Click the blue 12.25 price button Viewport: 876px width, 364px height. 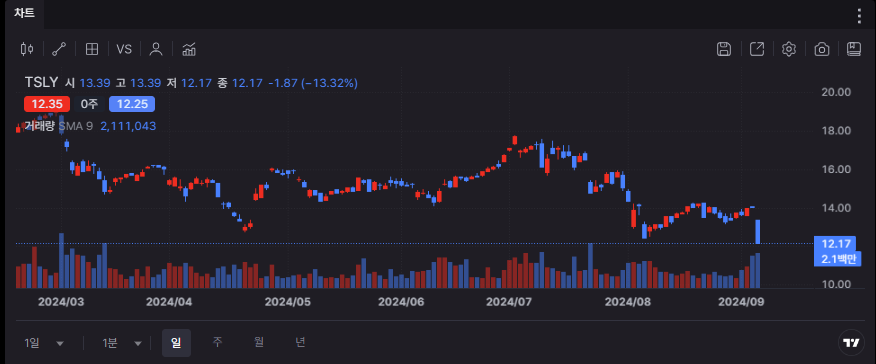[x=132, y=104]
